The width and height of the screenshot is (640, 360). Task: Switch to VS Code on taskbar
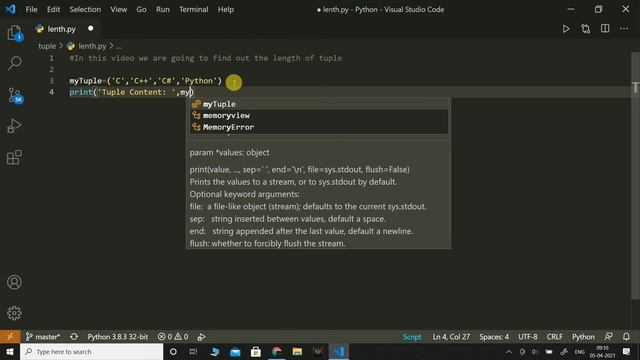click(338, 351)
